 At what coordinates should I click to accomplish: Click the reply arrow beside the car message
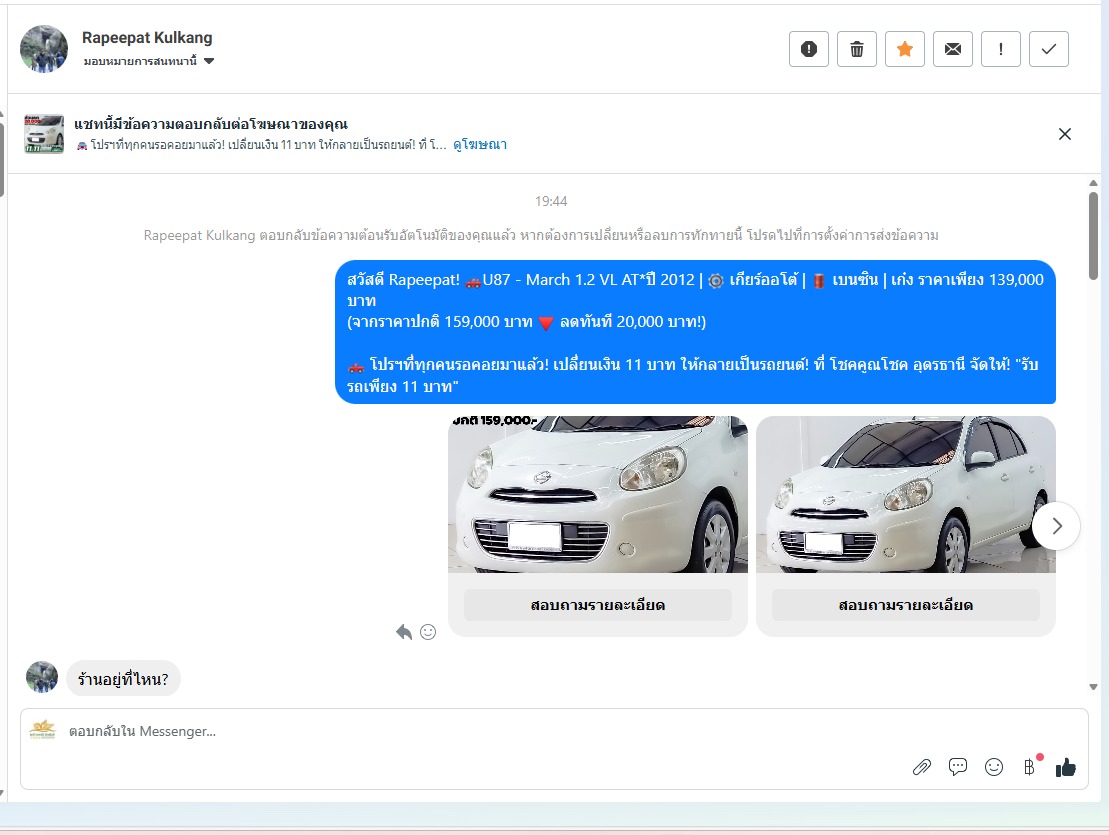[404, 632]
